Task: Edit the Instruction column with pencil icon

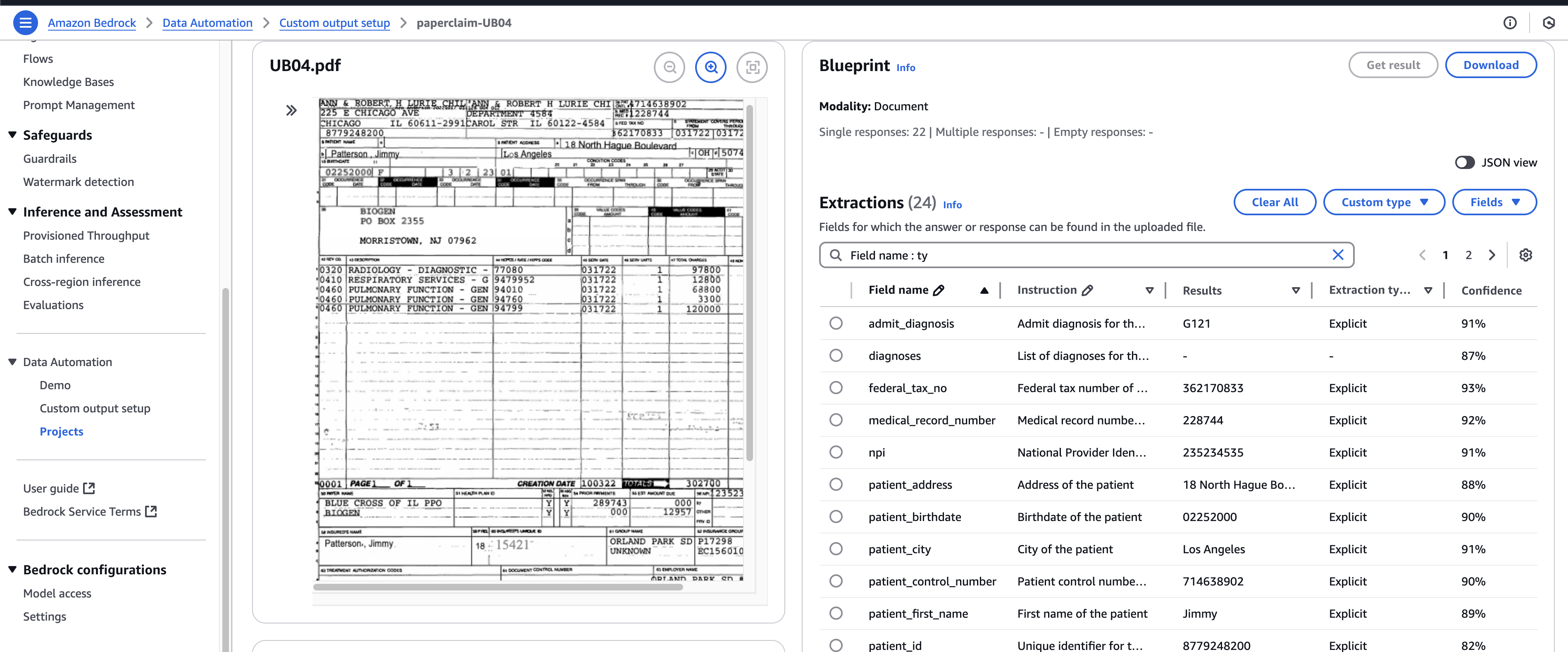Action: coord(1089,290)
